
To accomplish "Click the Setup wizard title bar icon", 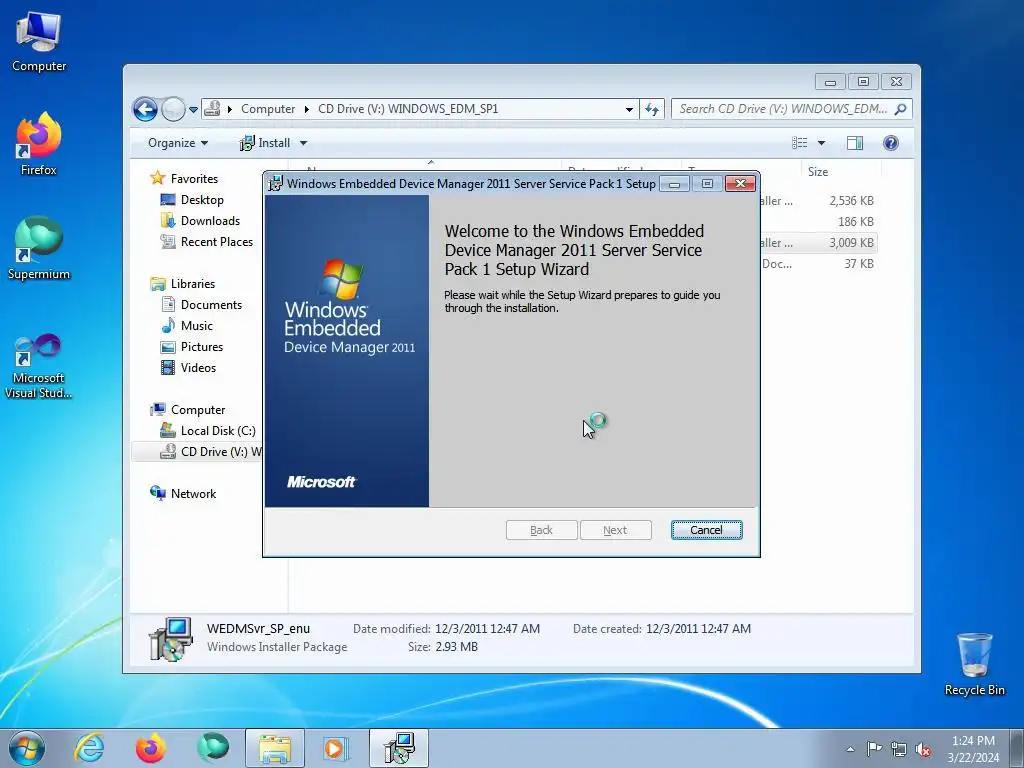I will 276,184.
